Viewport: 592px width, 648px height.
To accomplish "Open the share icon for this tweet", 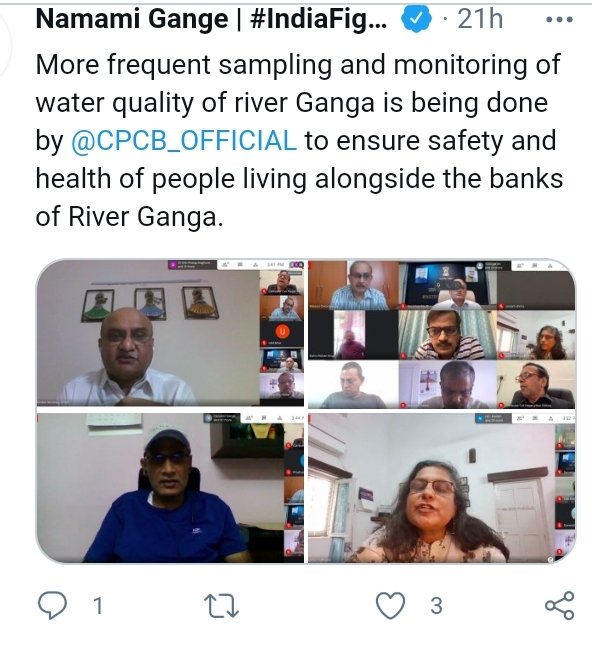I will click(x=560, y=605).
